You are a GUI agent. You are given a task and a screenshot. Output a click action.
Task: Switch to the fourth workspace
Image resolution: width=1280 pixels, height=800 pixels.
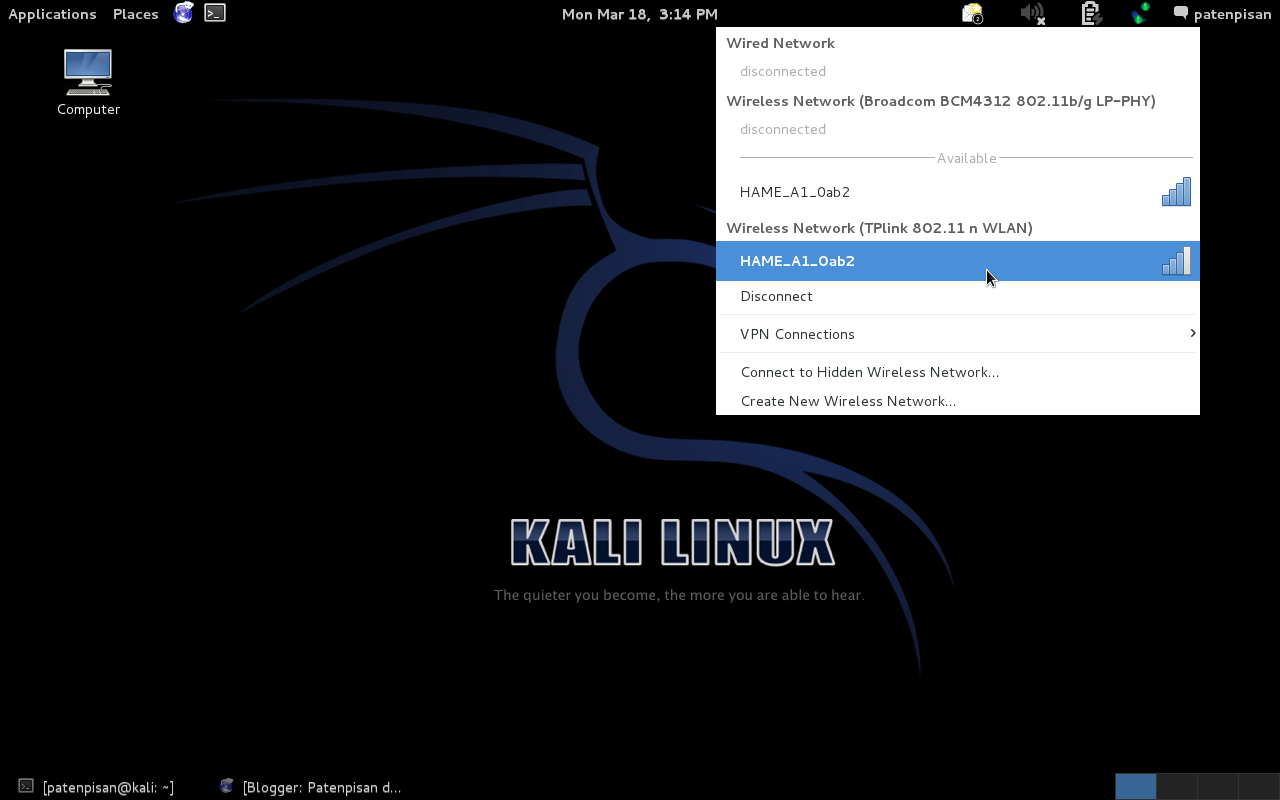point(1259,786)
